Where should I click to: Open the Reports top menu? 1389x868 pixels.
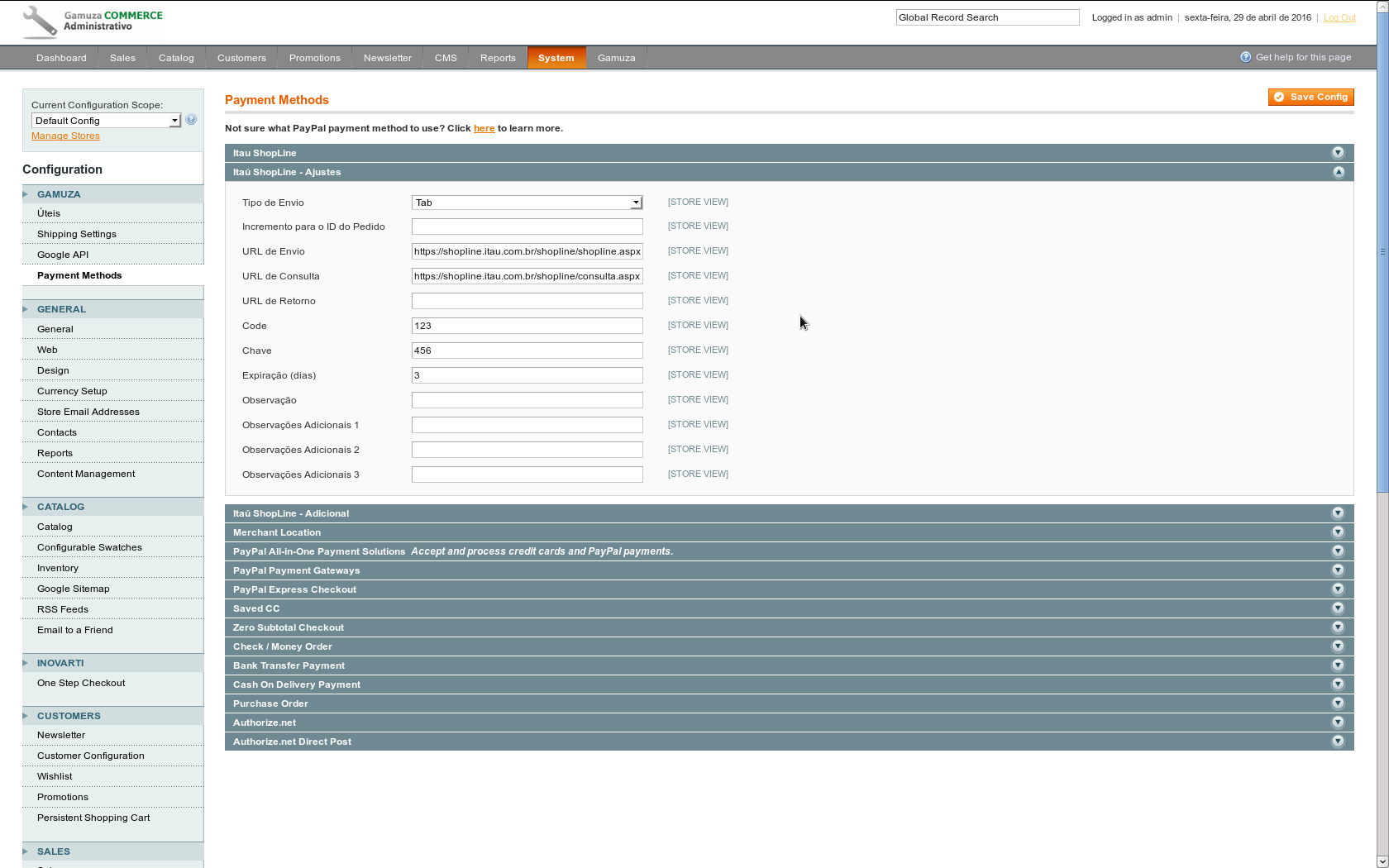498,58
